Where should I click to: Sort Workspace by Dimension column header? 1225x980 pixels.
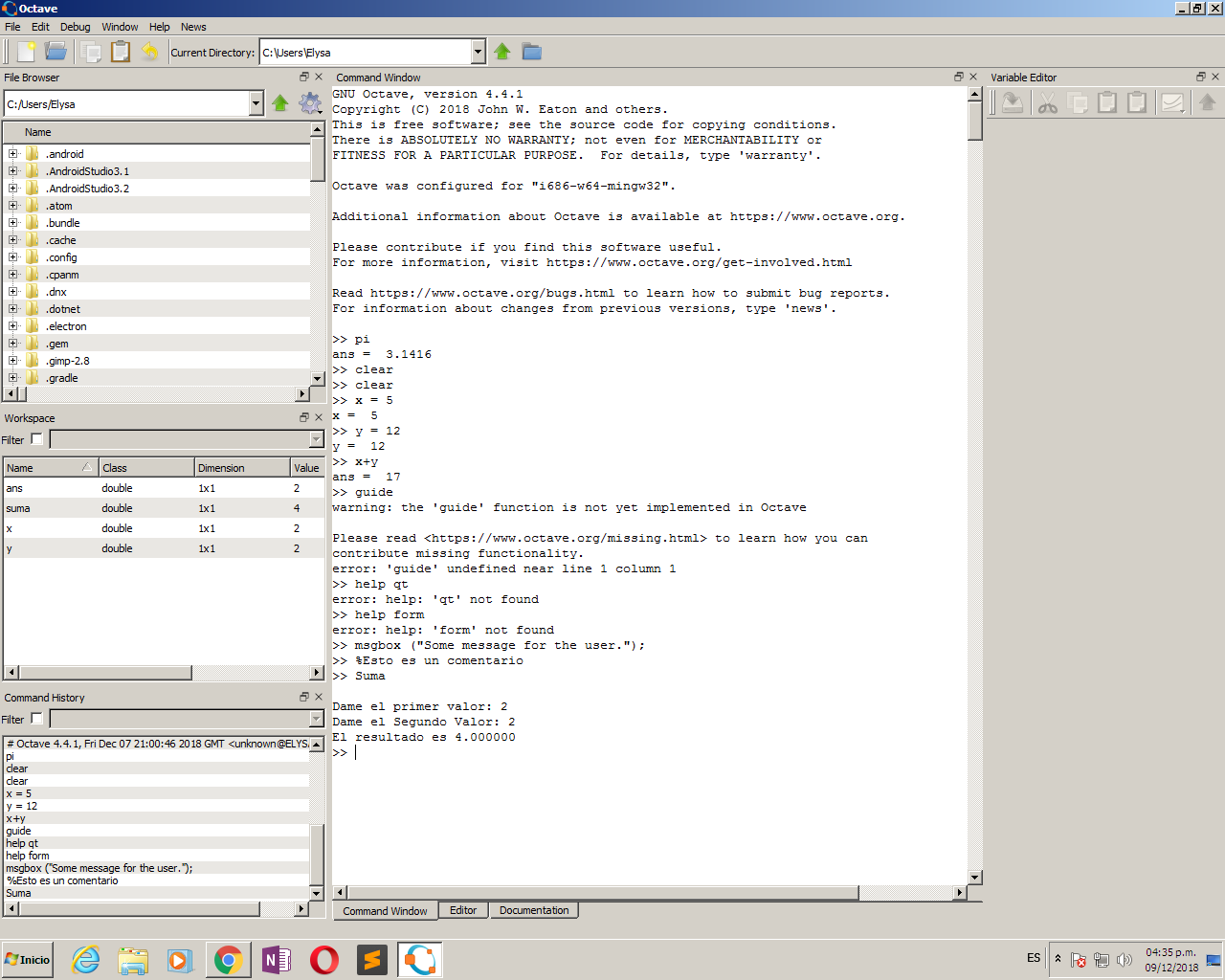(x=242, y=468)
